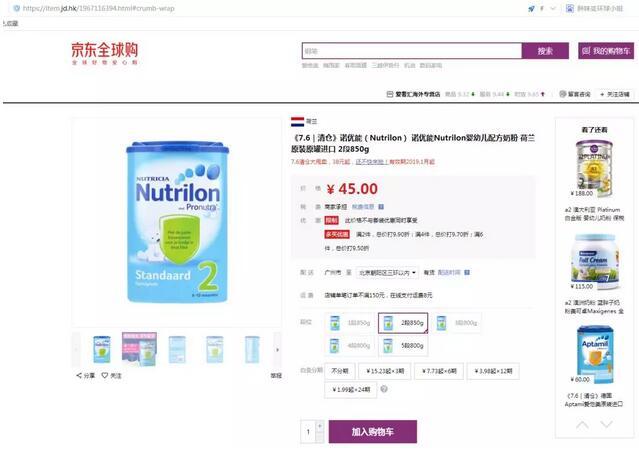Open the shopping cart (我的购物车) icon button
639x454 pixels.
[606, 51]
